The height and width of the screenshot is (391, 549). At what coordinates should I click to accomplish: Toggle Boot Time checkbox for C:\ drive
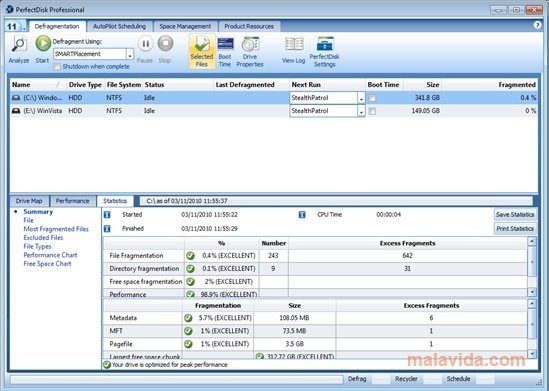click(372, 98)
